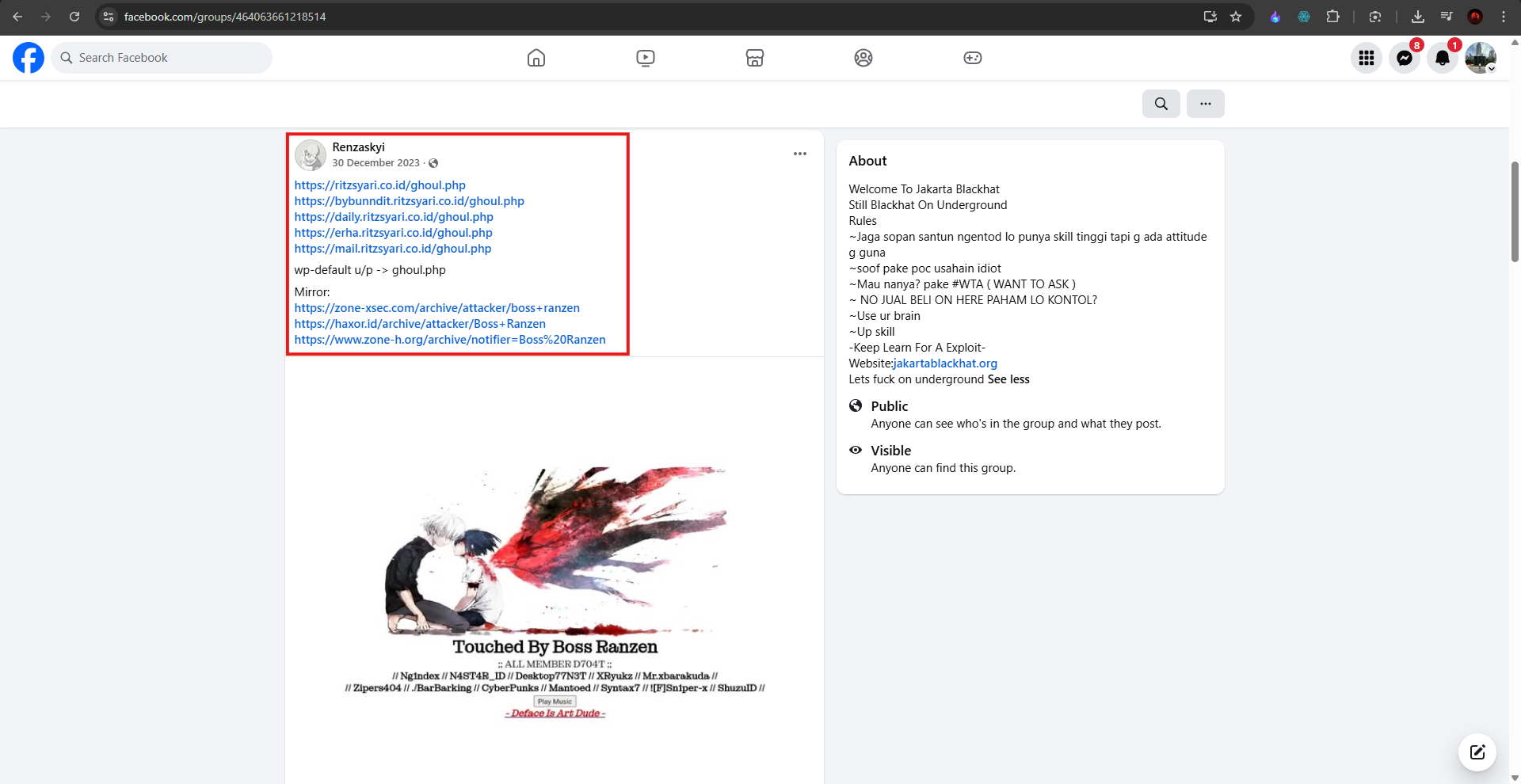Viewport: 1521px width, 784px height.
Task: Search within the group via magnifier button
Action: [1161, 104]
